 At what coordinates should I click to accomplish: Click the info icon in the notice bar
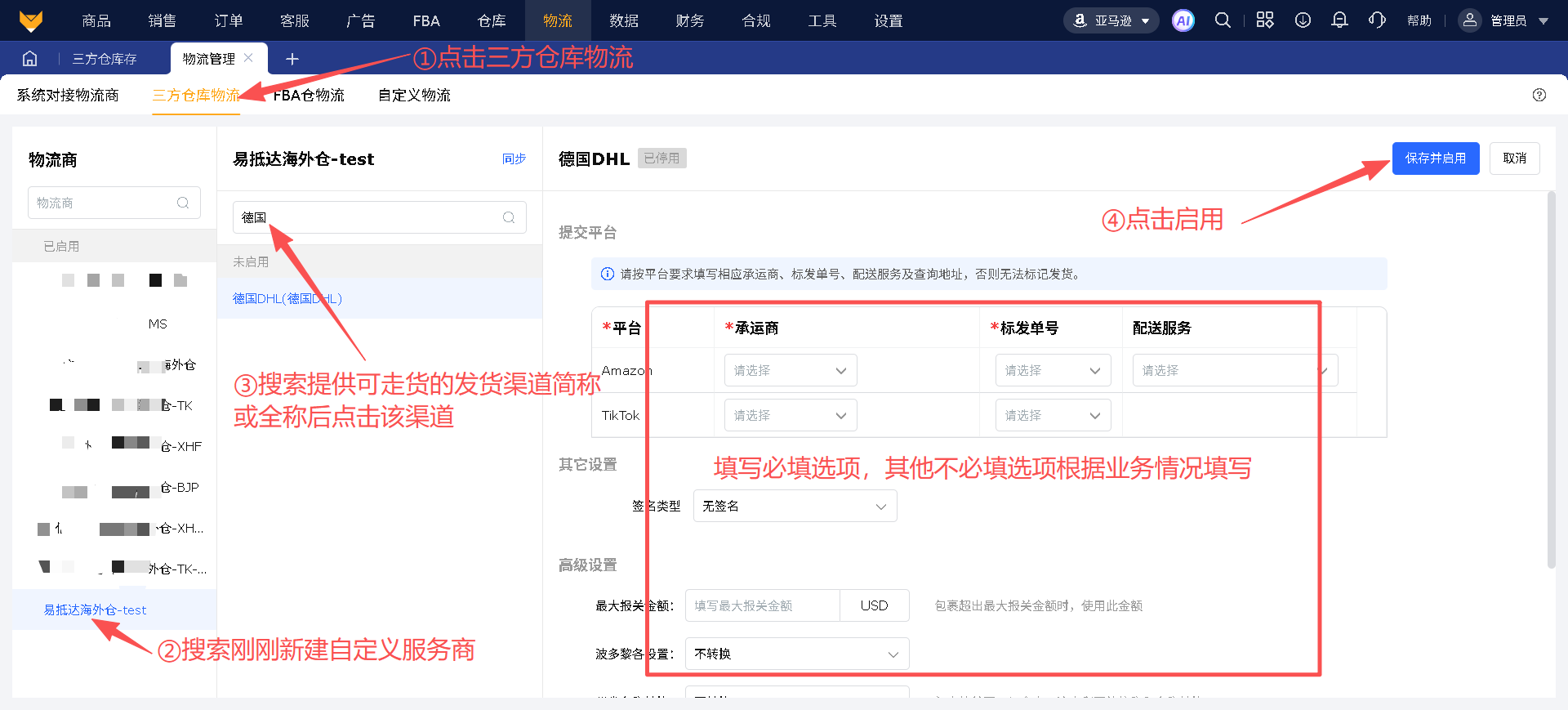point(608,274)
